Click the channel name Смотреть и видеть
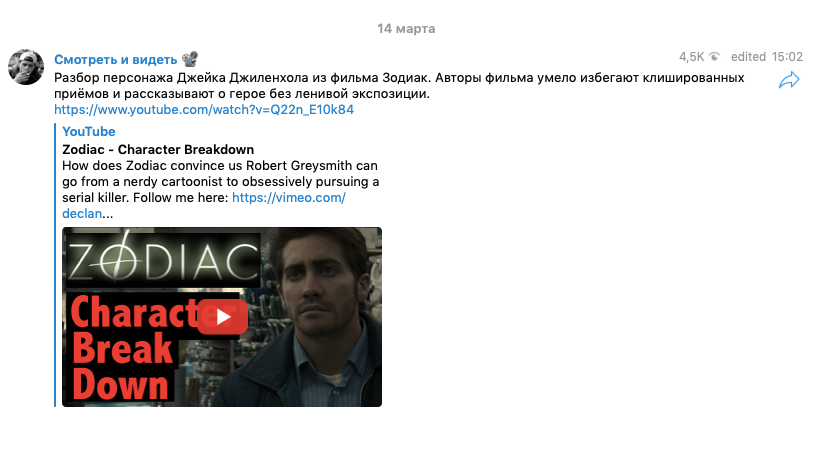Viewport: 815px width, 459px height. click(x=115, y=59)
